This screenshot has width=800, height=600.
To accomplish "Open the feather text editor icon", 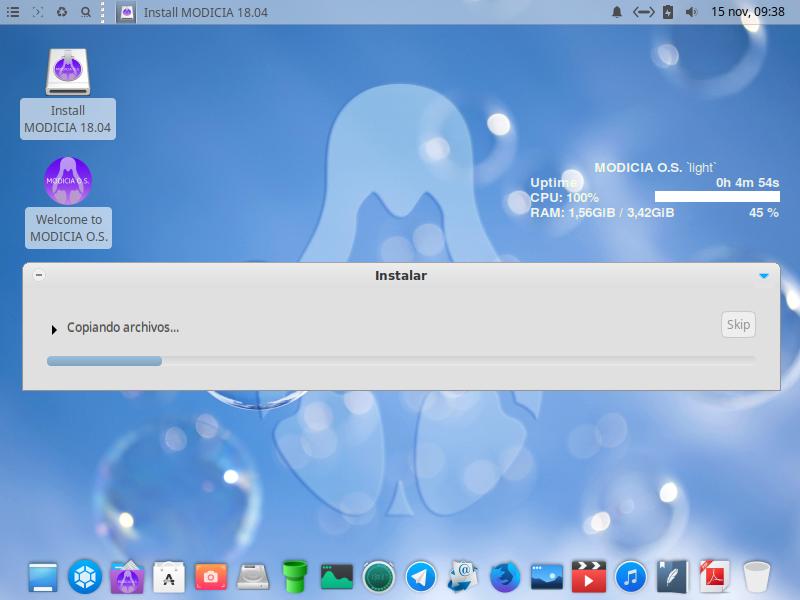I will tap(672, 577).
